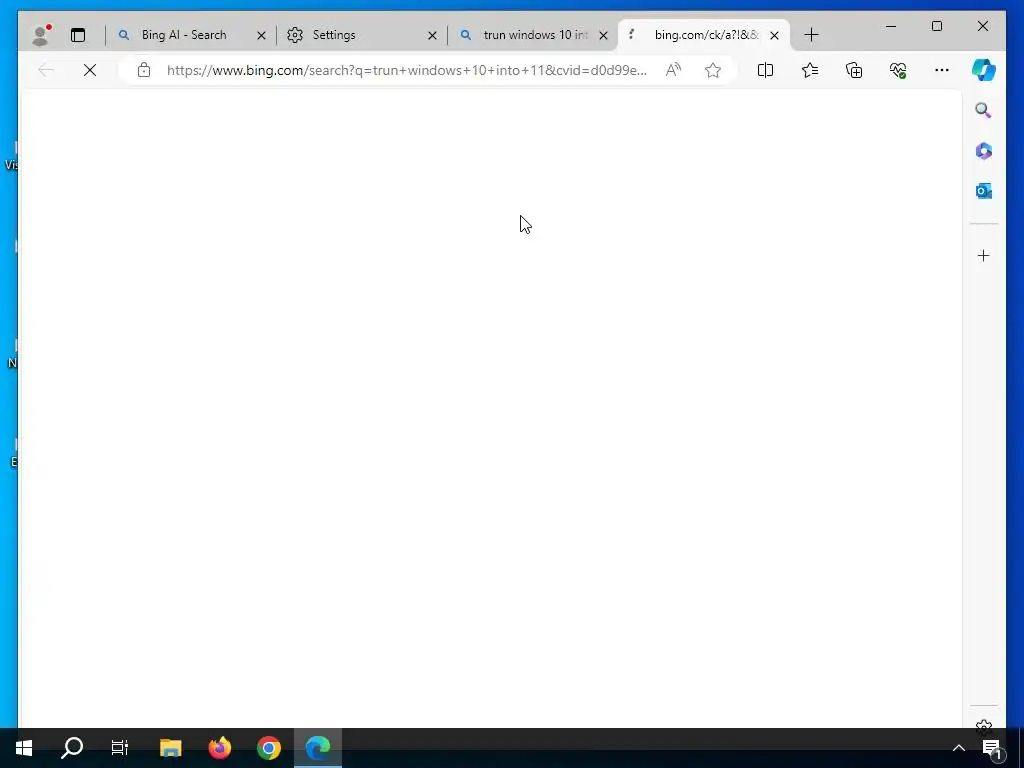Viewport: 1024px width, 768px height.
Task: Open Browser essentials heart icon
Action: pyautogui.click(x=898, y=70)
